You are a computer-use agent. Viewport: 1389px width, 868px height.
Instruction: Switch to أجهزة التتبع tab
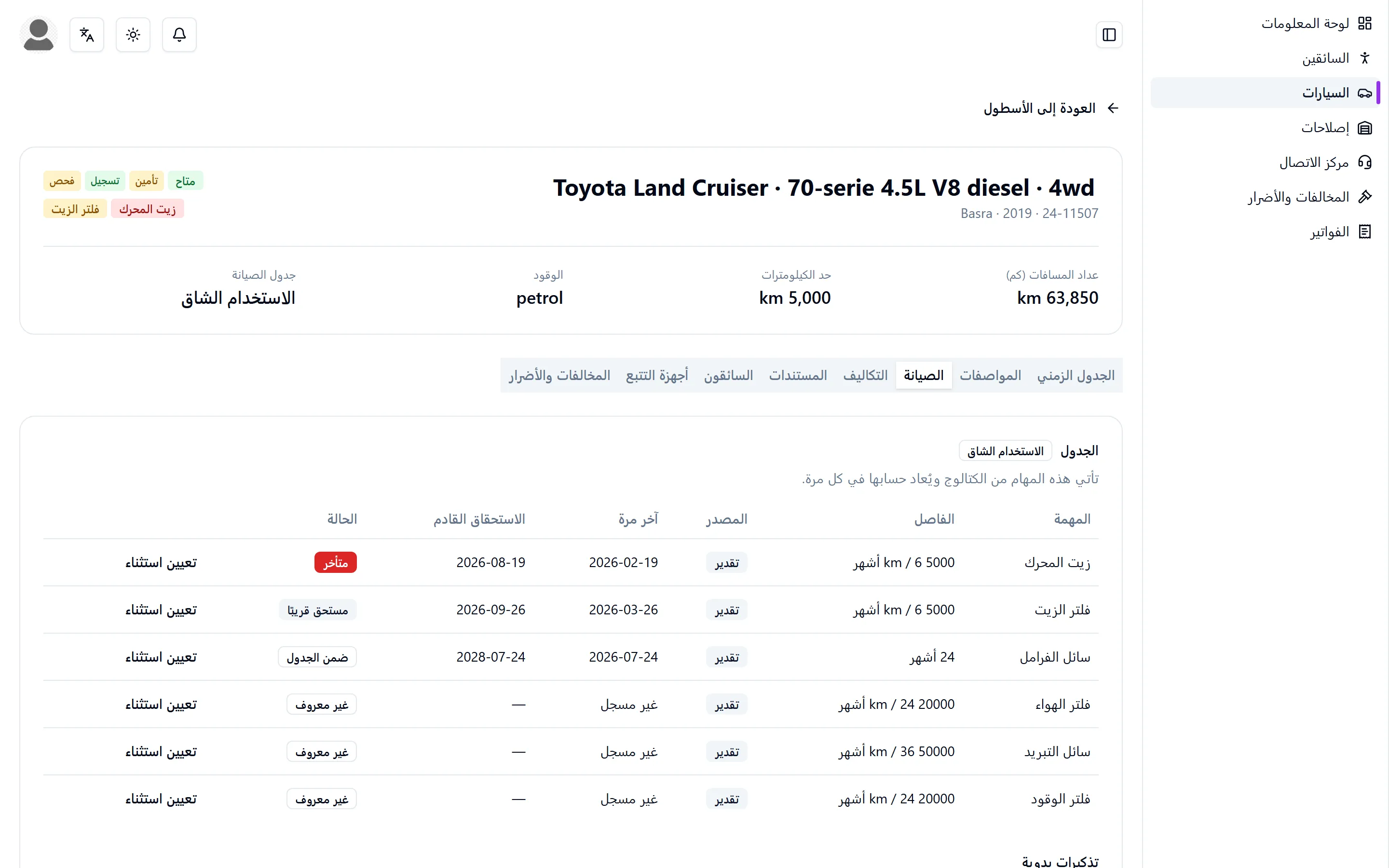[656, 376]
